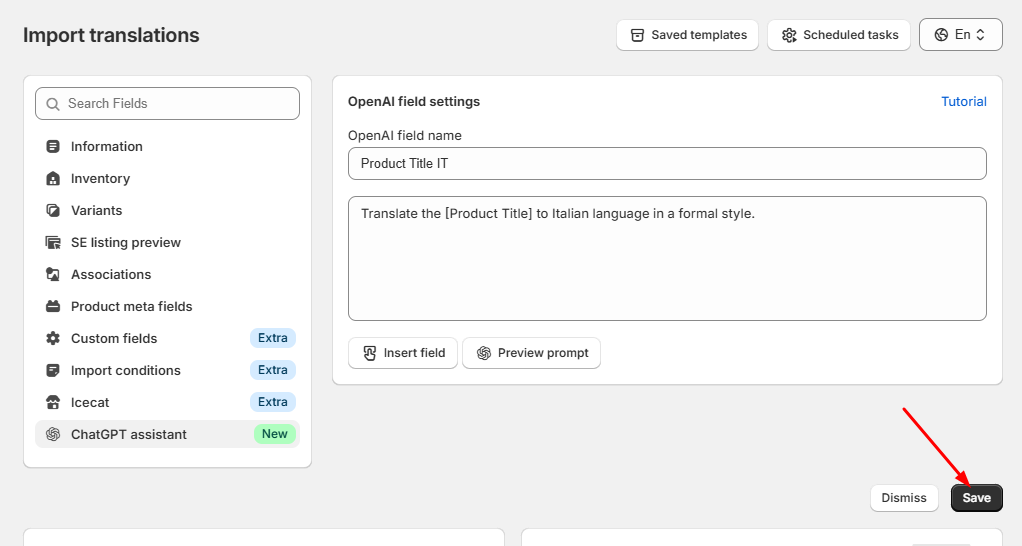Click the Associations icon
Screen dimensions: 1022x546
click(53, 274)
